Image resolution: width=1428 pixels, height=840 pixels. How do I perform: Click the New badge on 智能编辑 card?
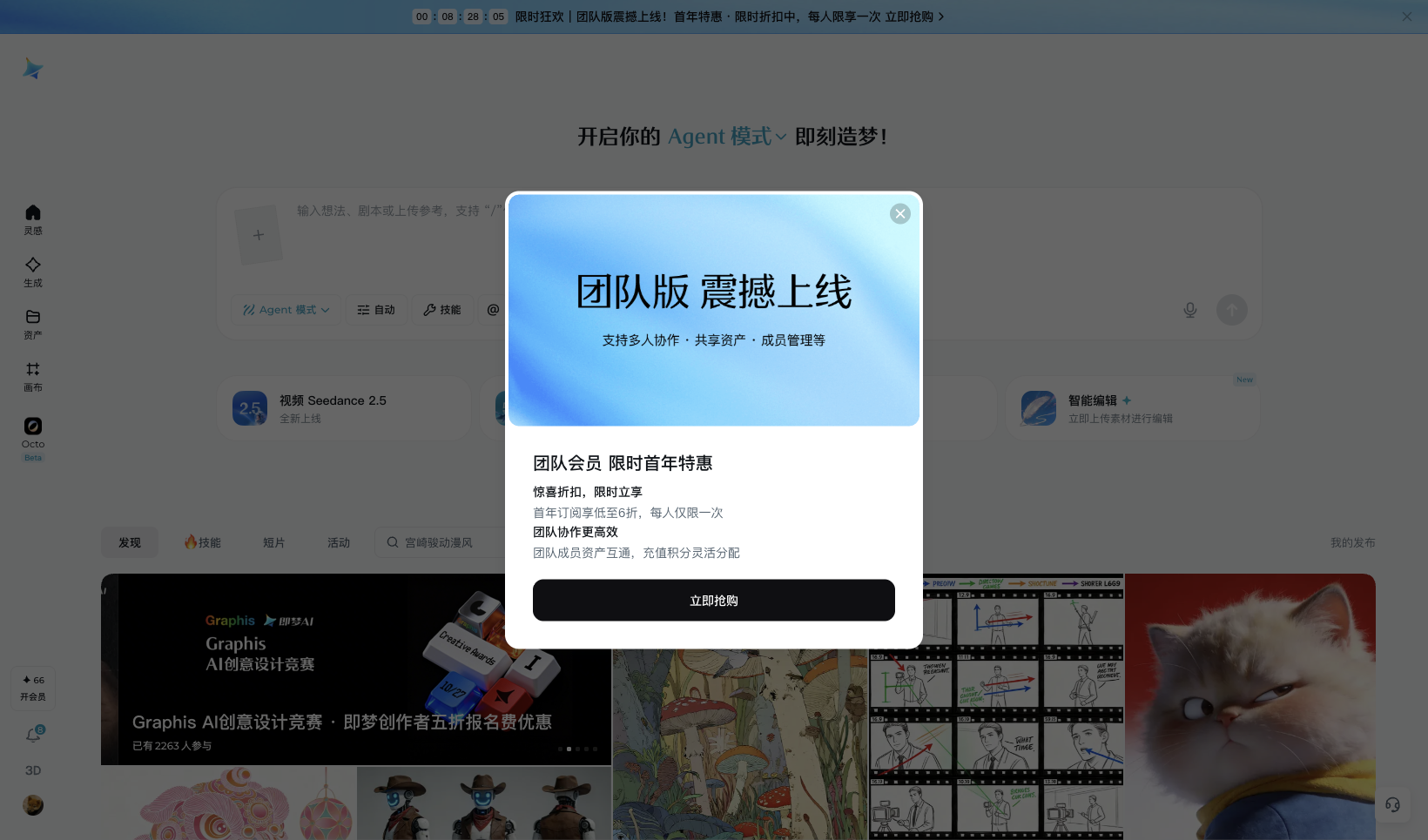coord(1244,380)
